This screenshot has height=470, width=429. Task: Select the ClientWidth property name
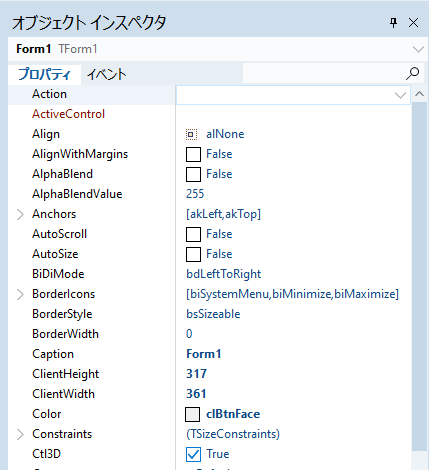[x=63, y=394]
